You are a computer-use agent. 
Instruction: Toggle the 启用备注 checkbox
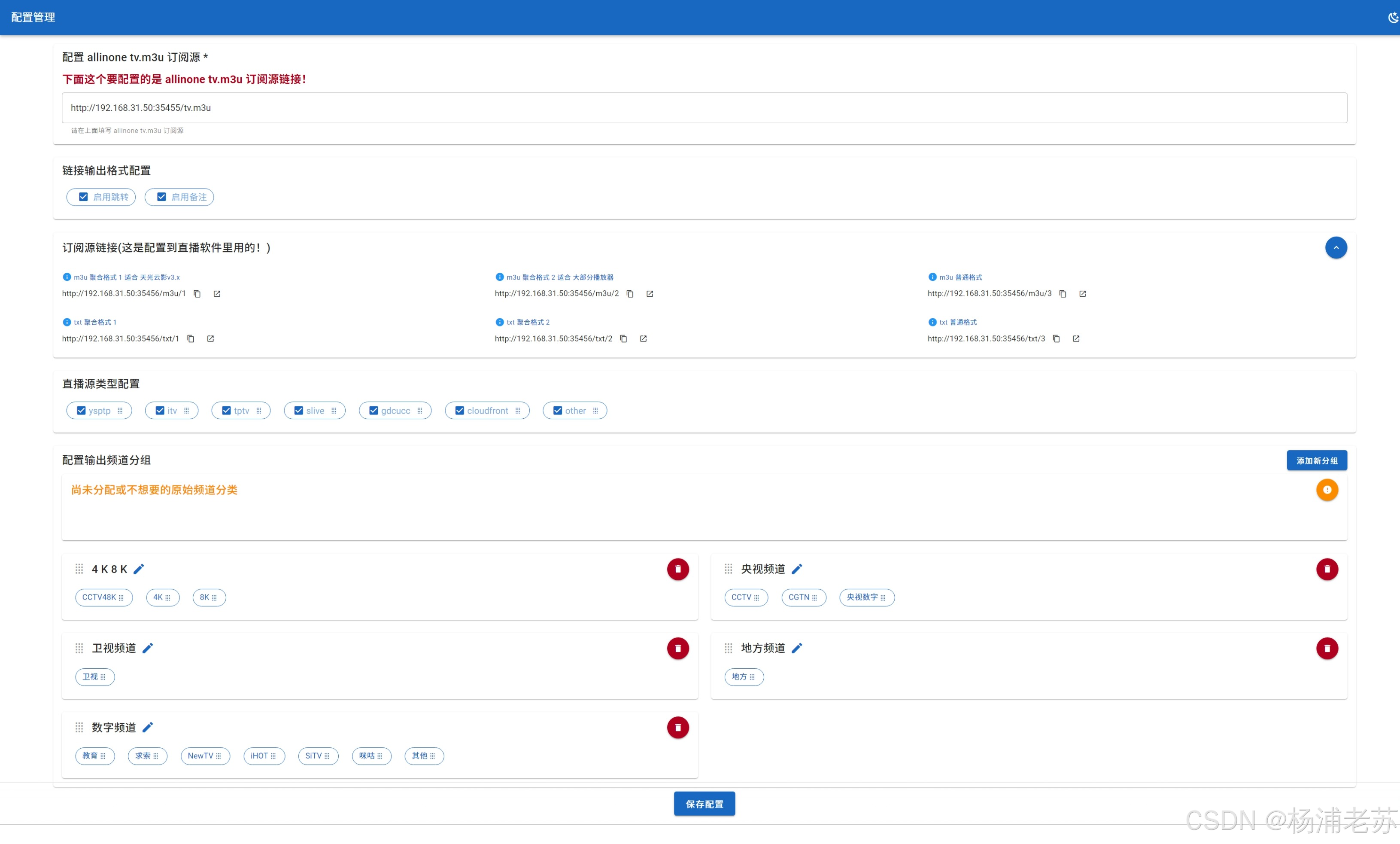coord(162,197)
